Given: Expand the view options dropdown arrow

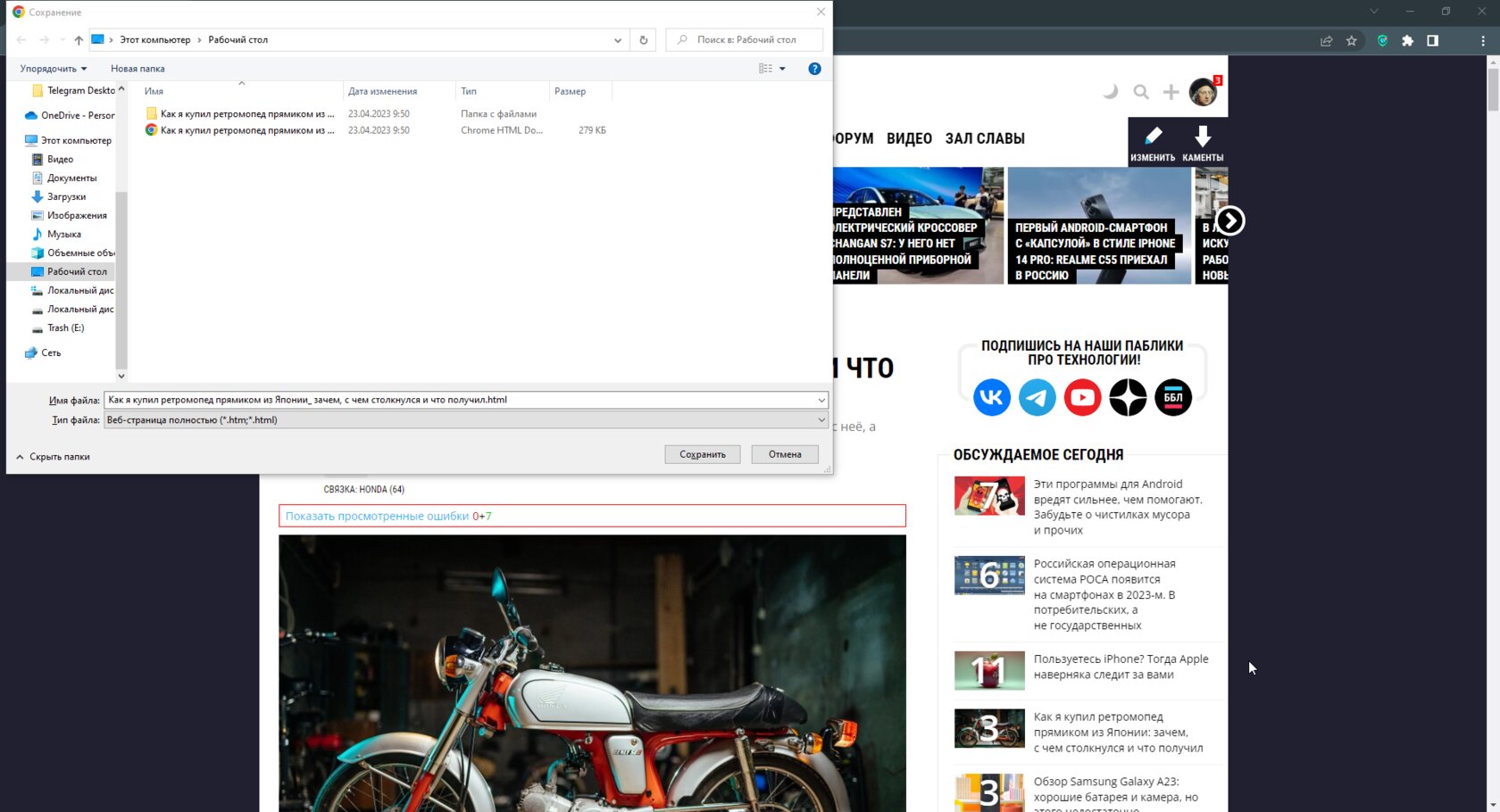Looking at the screenshot, I should pyautogui.click(x=782, y=69).
